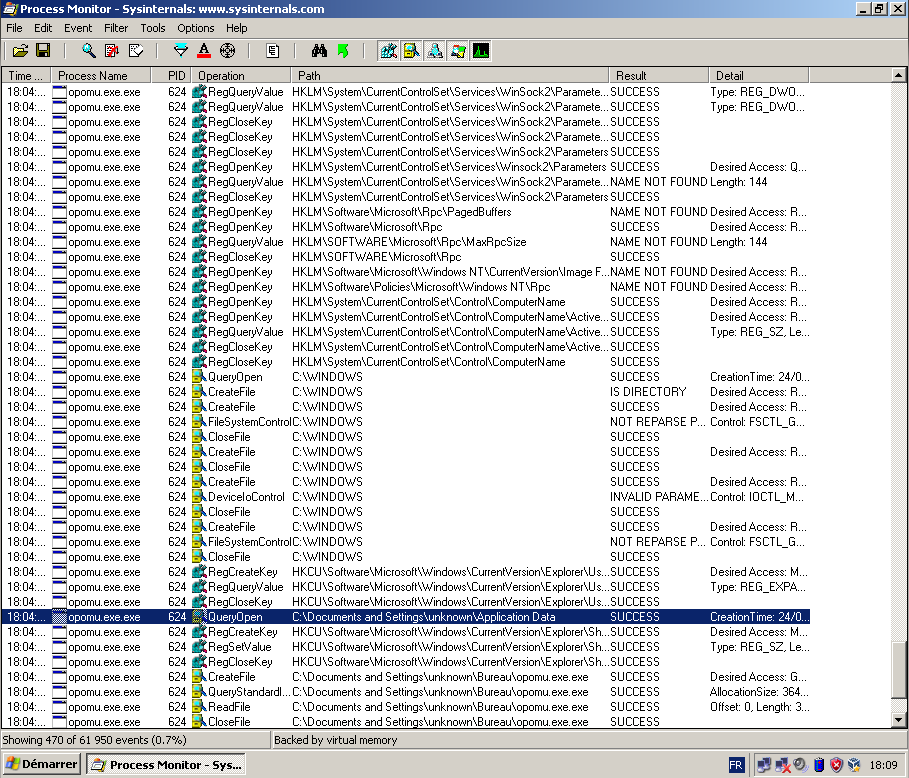Open the Tools menu
This screenshot has height=778, width=909.
point(152,28)
